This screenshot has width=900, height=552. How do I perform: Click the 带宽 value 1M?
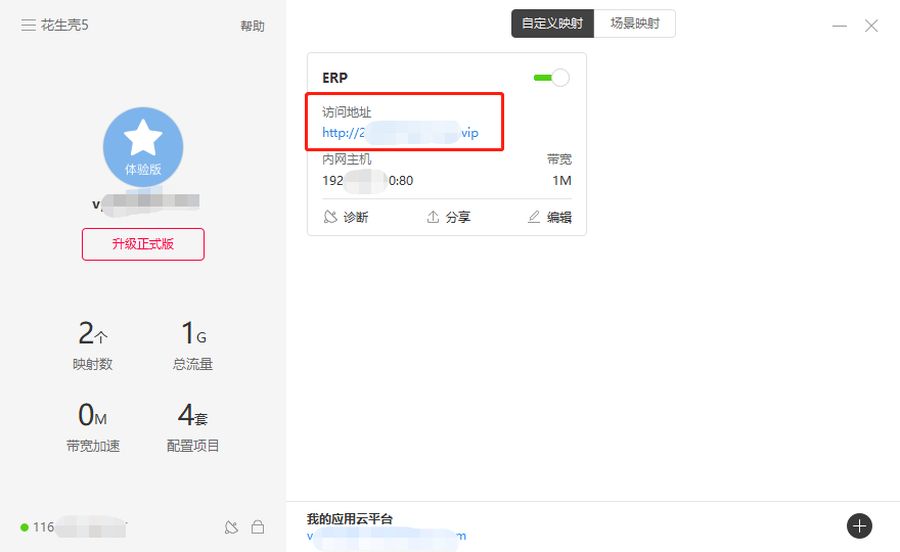tap(562, 181)
